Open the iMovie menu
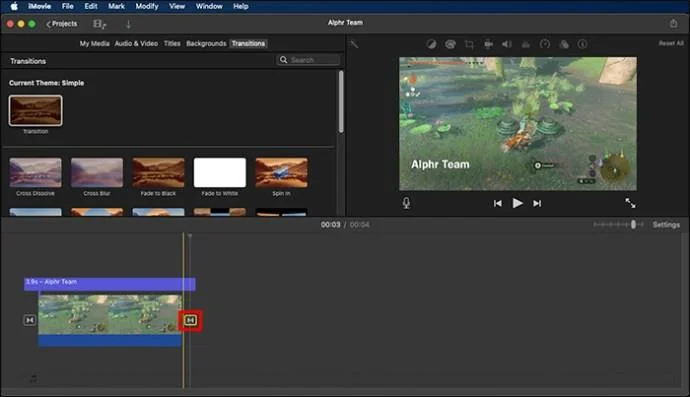The image size is (690, 397). click(x=40, y=6)
